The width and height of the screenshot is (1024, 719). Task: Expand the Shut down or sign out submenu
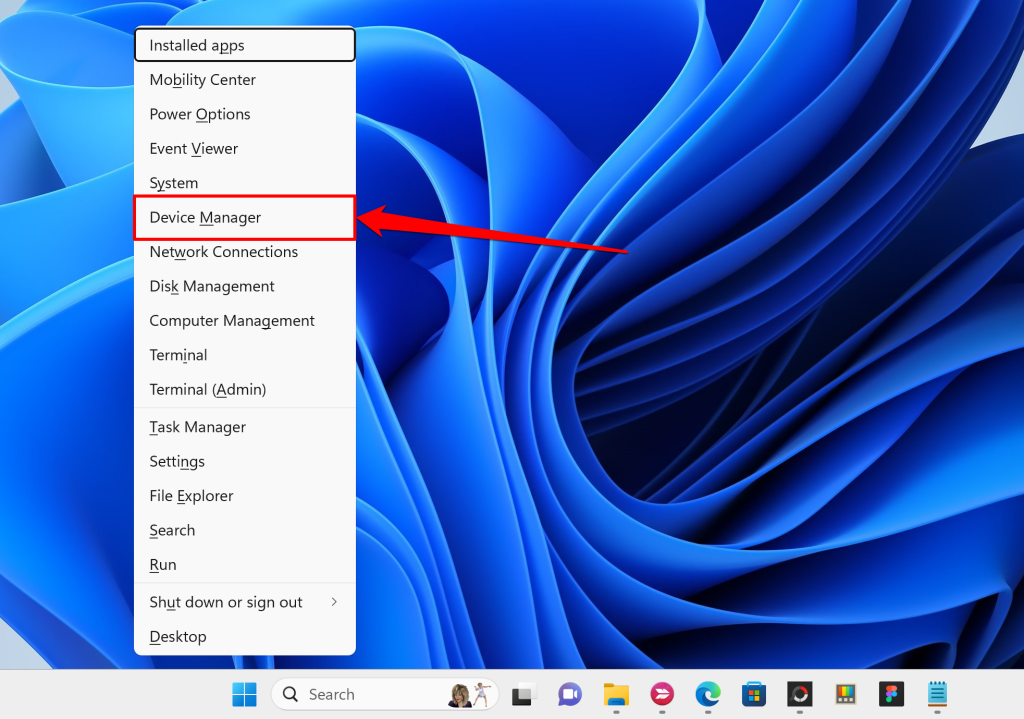[245, 602]
